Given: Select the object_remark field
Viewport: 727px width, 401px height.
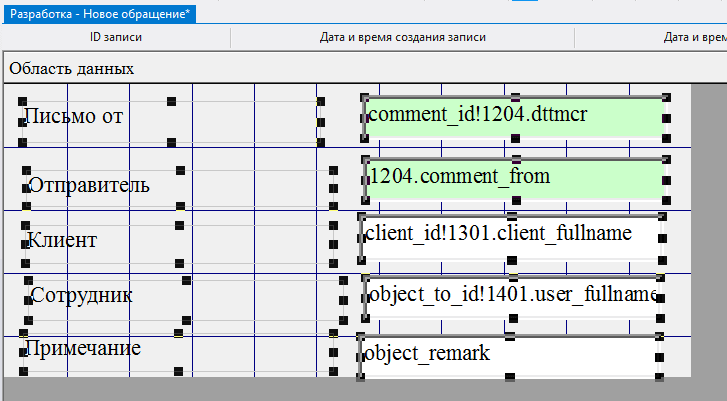Looking at the screenshot, I should (510, 354).
